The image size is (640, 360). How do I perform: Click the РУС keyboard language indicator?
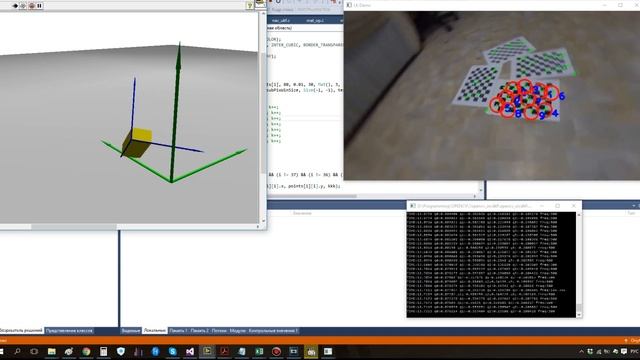[x=634, y=351]
